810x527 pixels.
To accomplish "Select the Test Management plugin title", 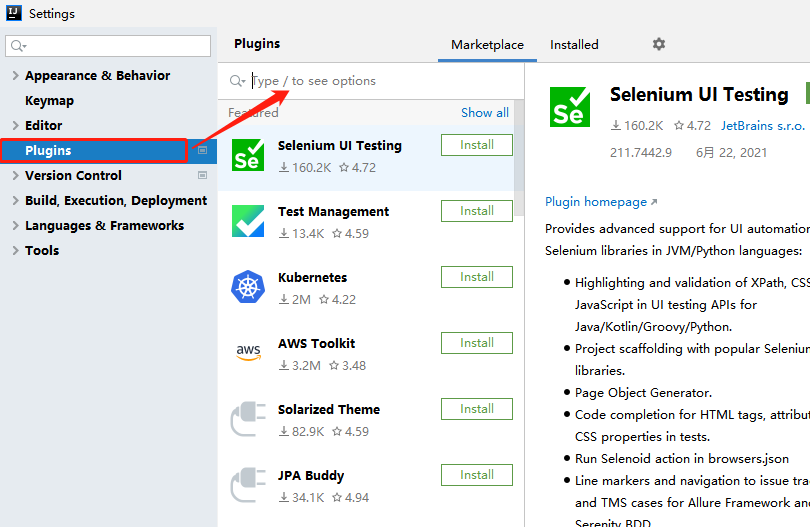I will [x=334, y=212].
